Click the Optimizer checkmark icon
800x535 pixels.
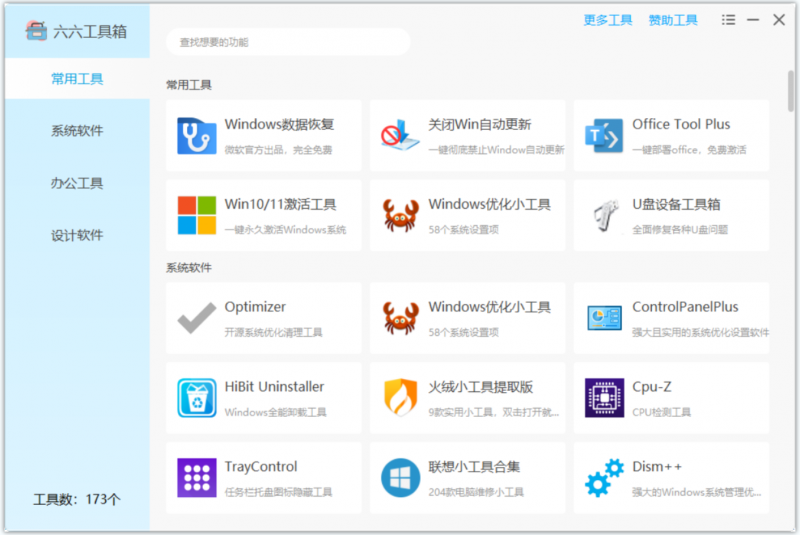click(x=196, y=318)
